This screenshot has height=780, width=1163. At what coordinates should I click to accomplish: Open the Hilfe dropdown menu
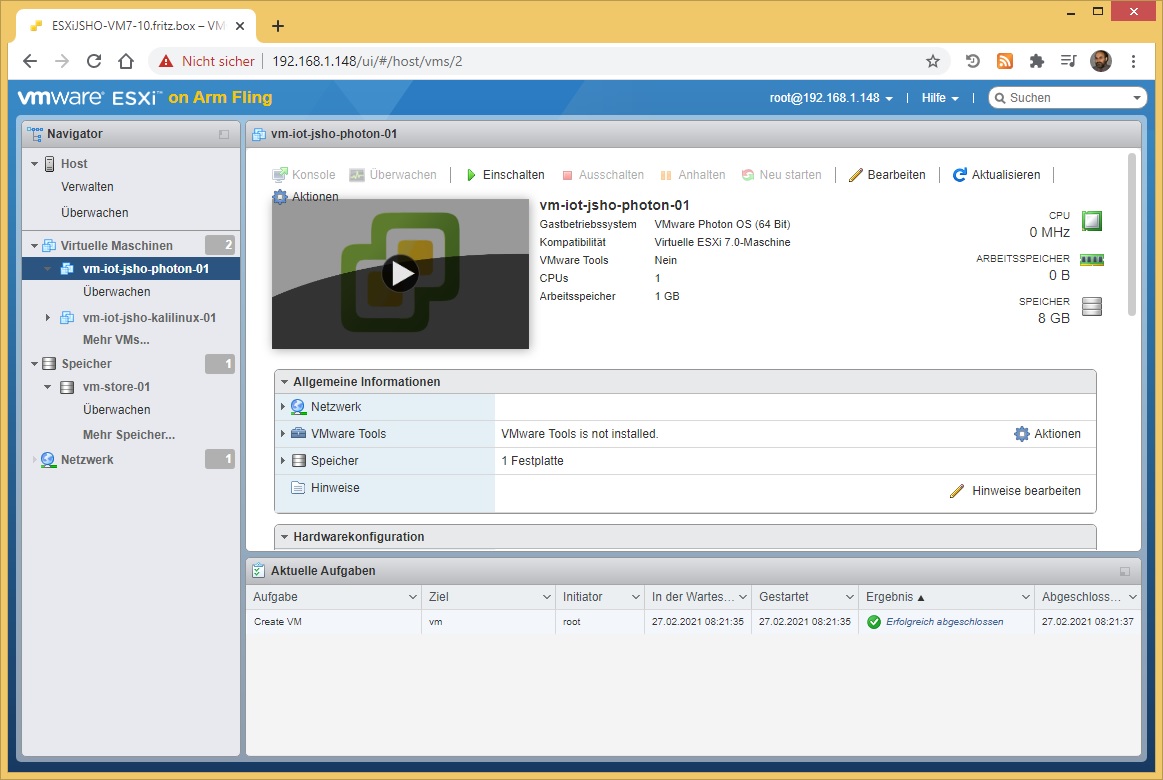tap(939, 98)
